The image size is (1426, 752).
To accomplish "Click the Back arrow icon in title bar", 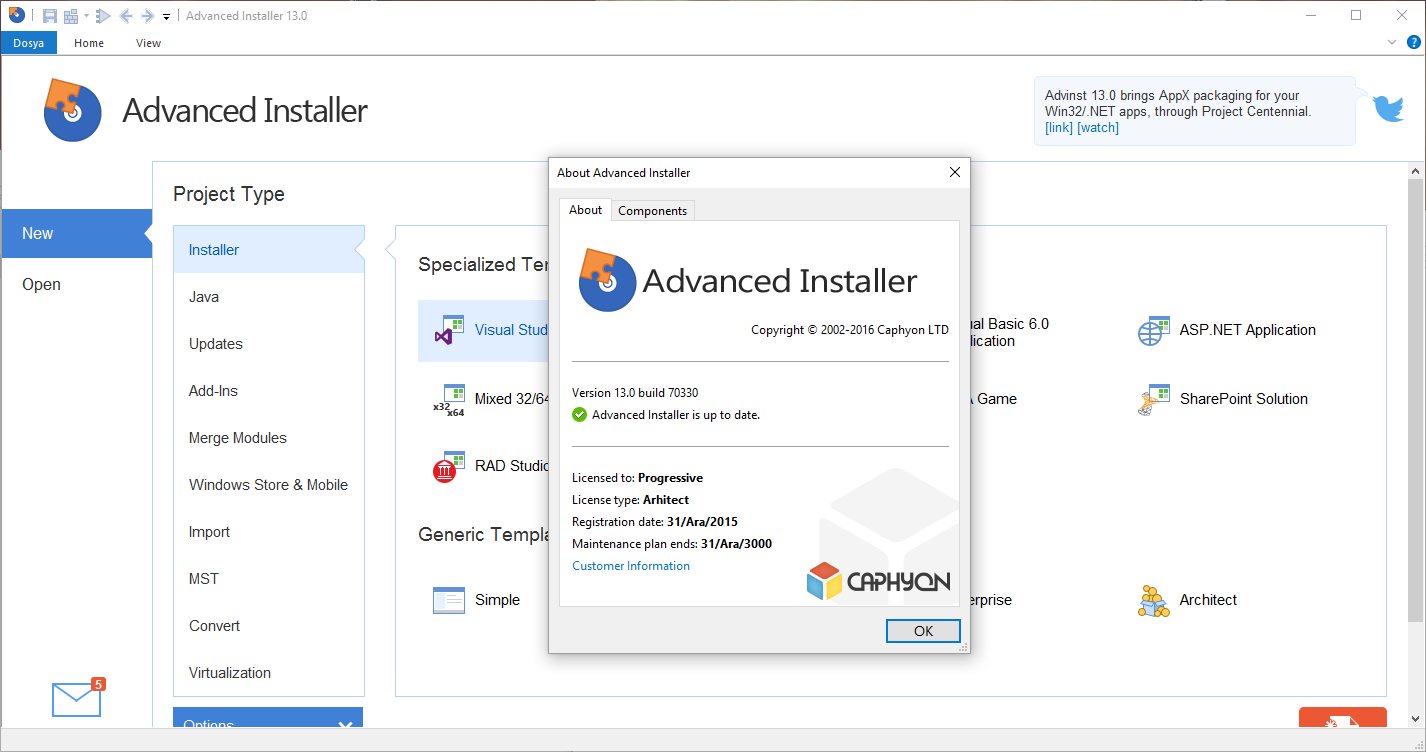I will pos(126,16).
